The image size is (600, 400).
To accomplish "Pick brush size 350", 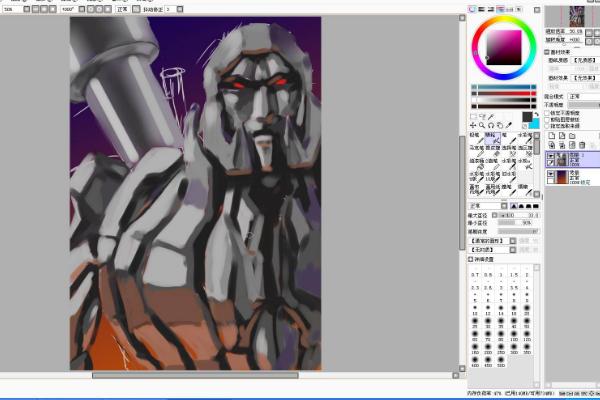I will (x=527, y=348).
